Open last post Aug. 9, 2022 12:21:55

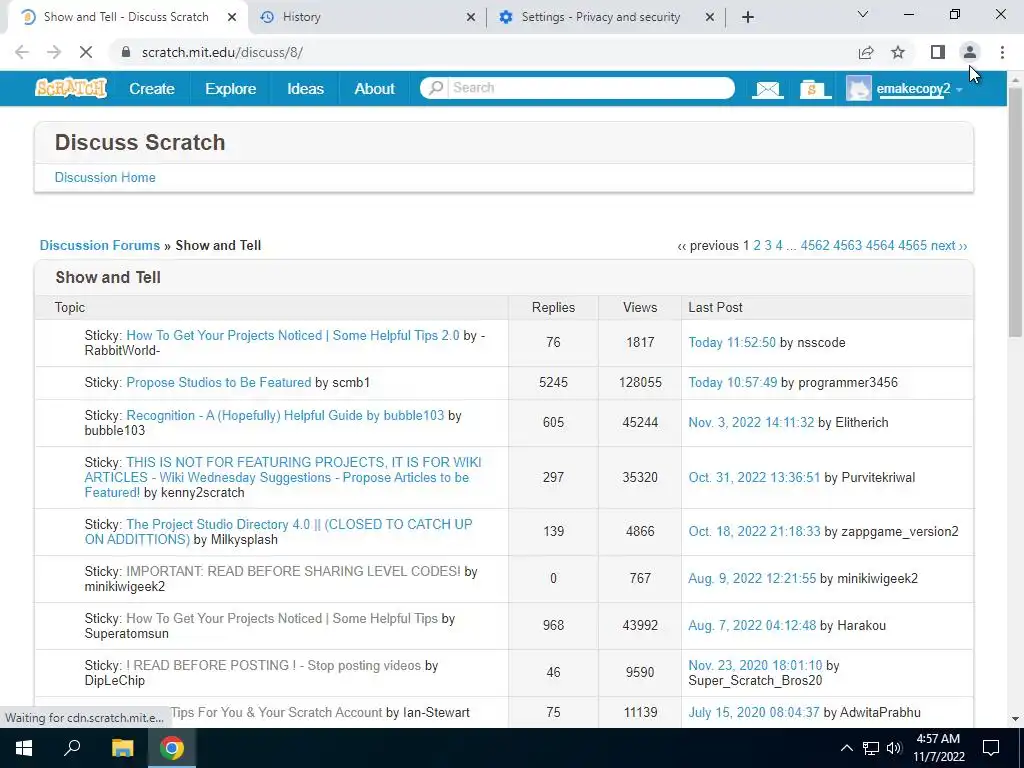point(752,578)
